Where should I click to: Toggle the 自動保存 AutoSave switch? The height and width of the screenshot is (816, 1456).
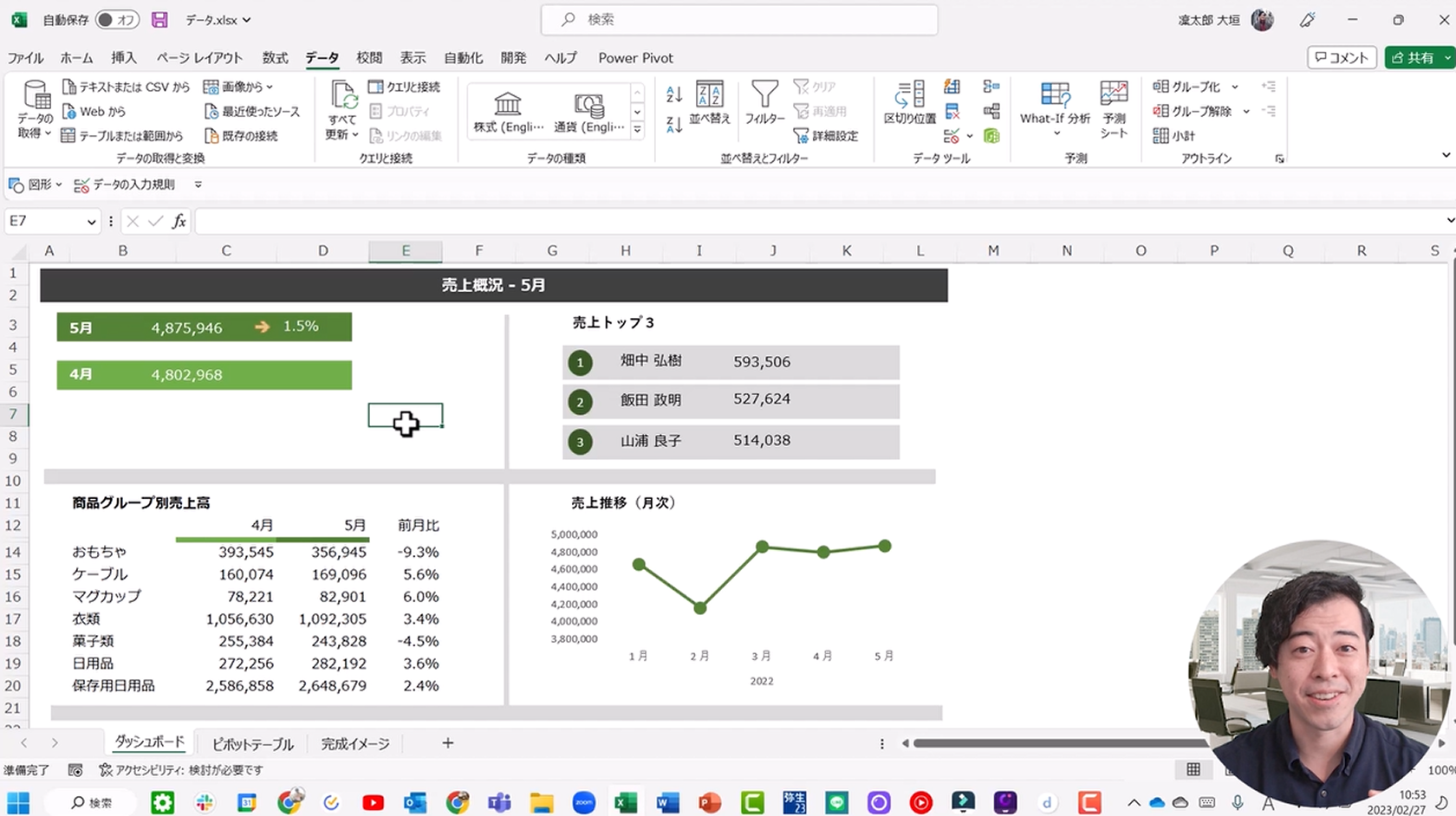(117, 19)
